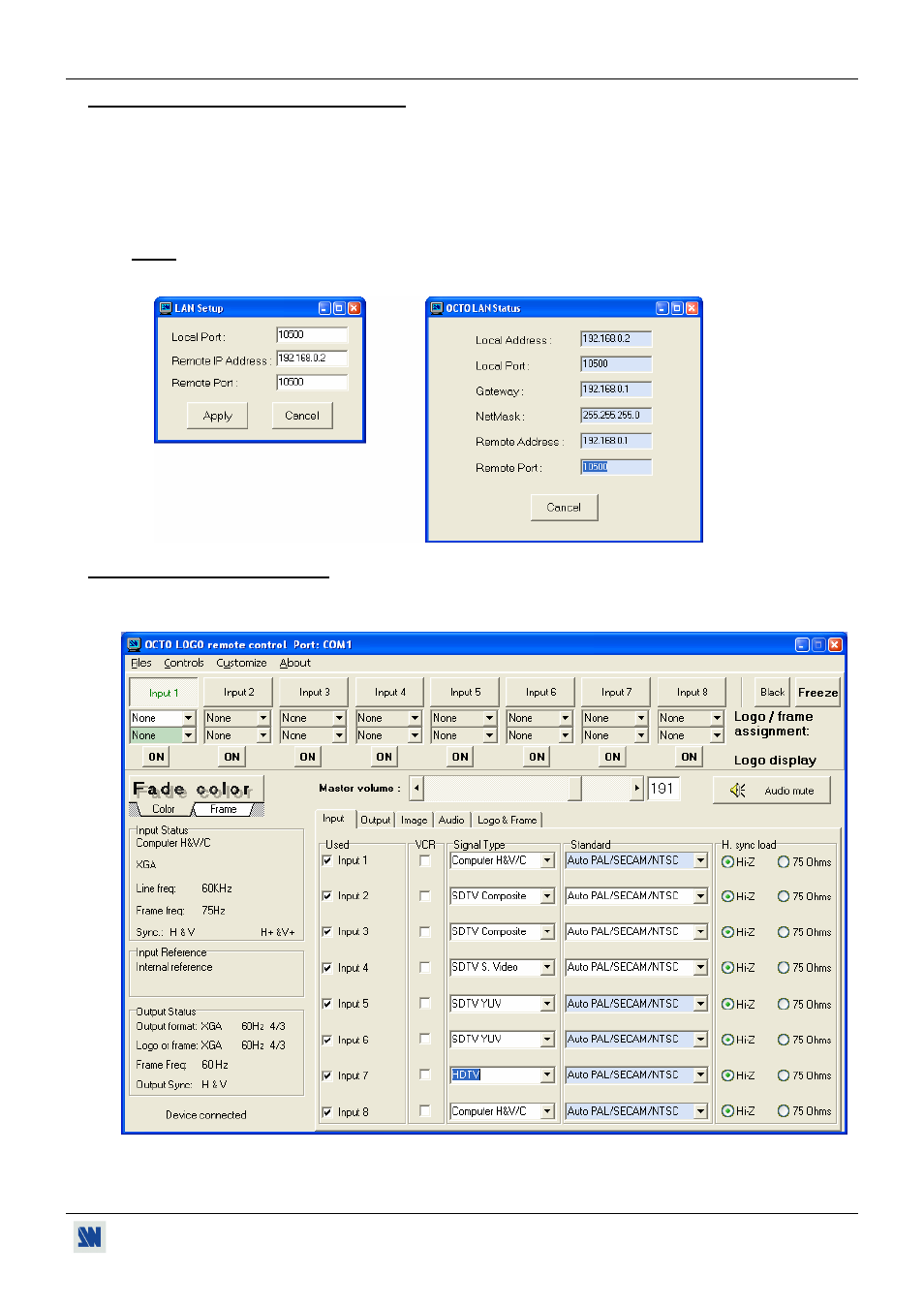The height and width of the screenshot is (1308, 924).
Task: Open the About menu
Action: [x=295, y=664]
